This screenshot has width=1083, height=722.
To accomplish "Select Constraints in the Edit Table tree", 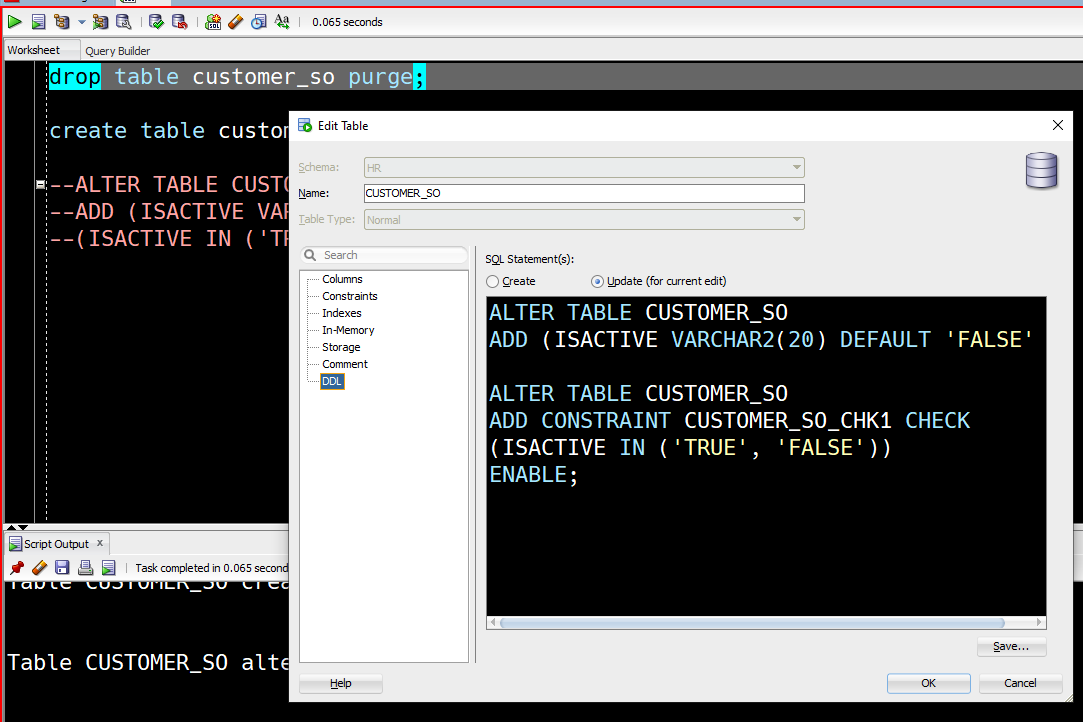I will pos(349,296).
